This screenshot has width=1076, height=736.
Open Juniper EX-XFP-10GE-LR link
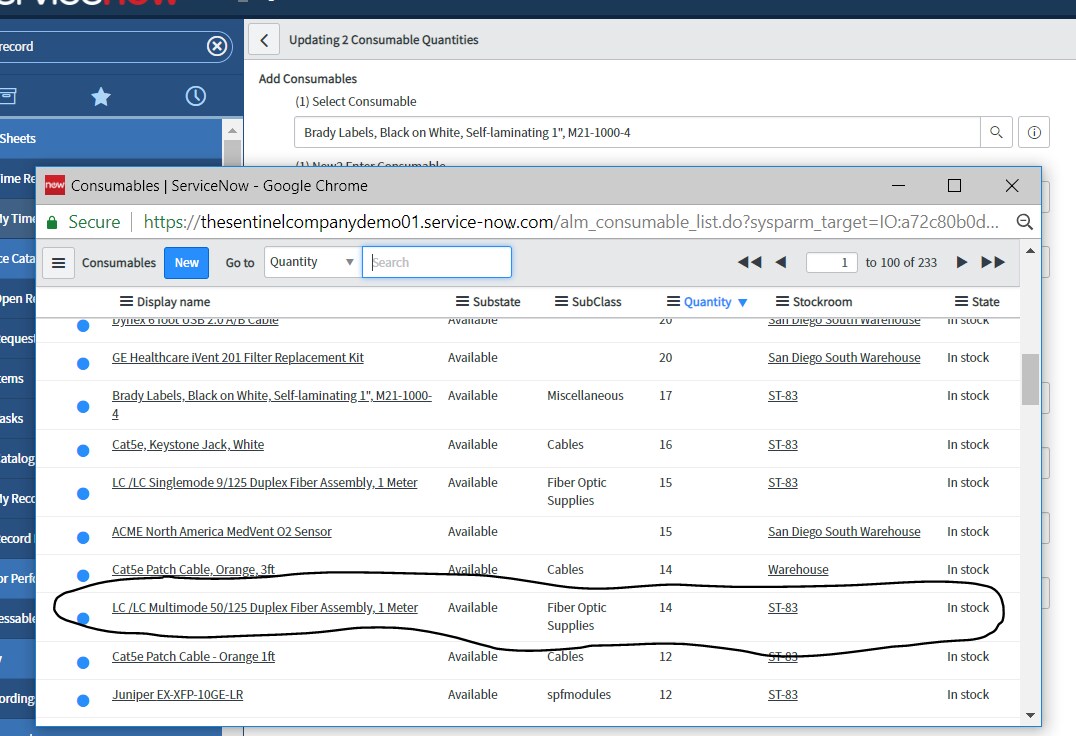178,694
